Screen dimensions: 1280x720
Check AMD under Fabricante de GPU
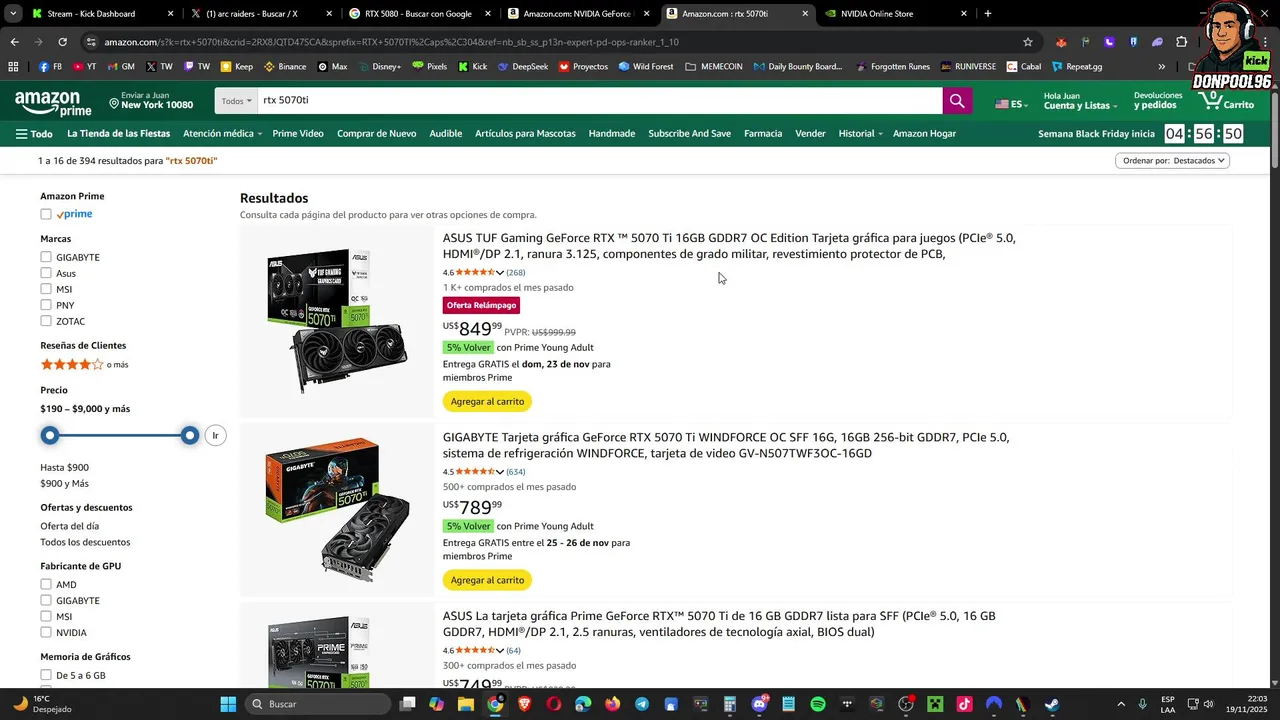click(x=46, y=584)
